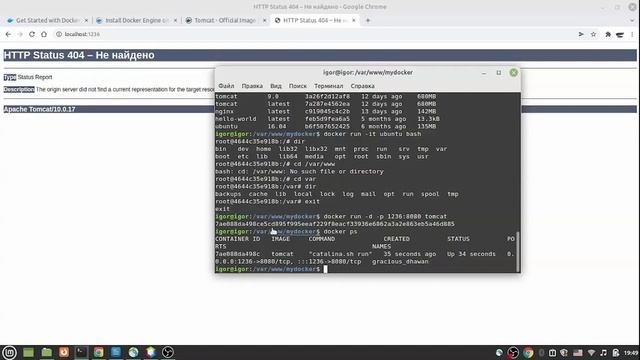Screen dimensions: 640x360
Task: Open sound music-note tray icon
Action: pyautogui.click(x=603, y=353)
